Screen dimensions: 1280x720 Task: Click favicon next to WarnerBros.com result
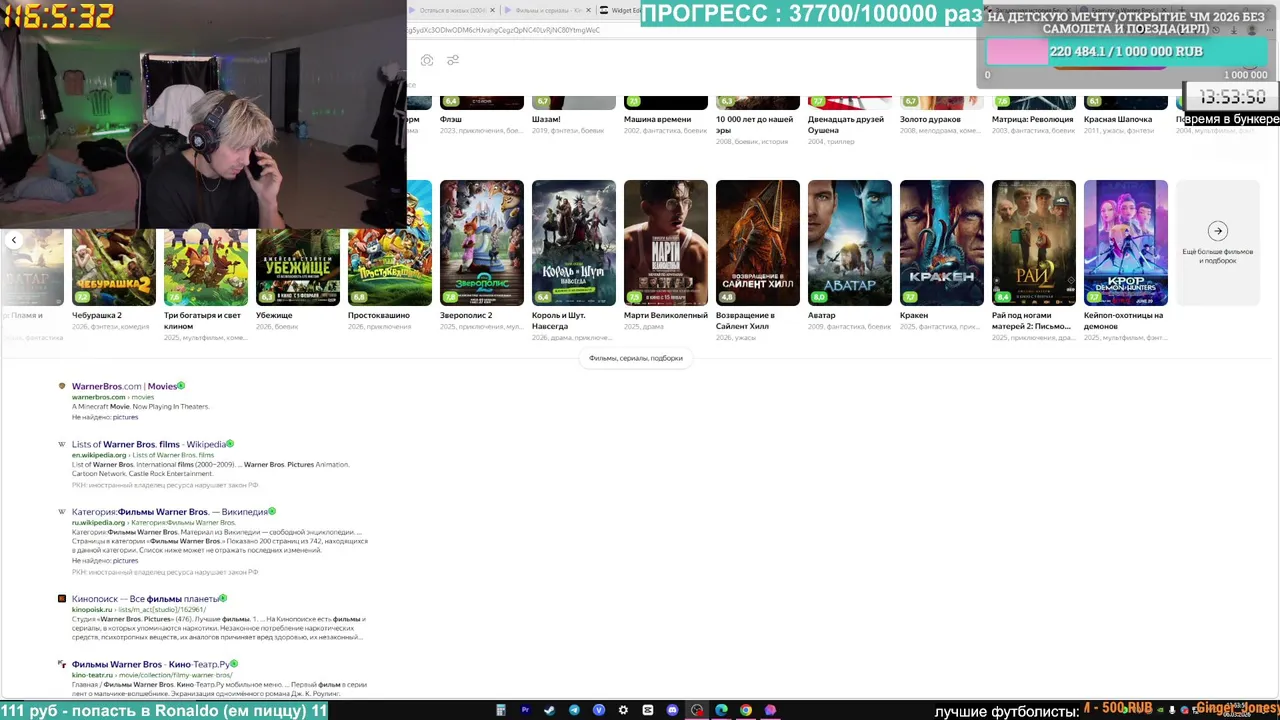[62, 386]
